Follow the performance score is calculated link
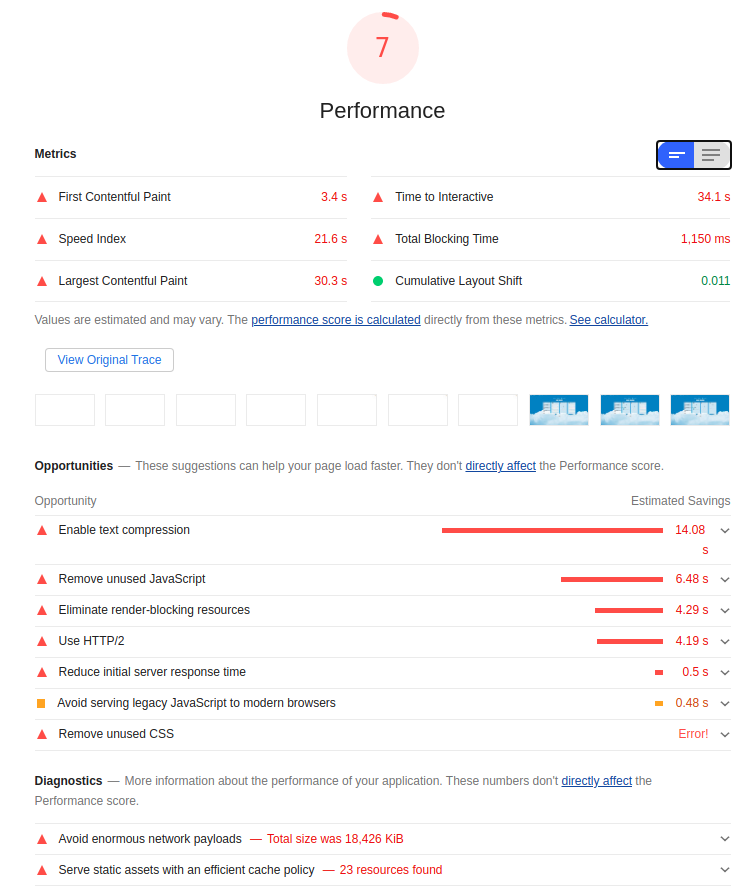The image size is (743, 890). tap(335, 319)
